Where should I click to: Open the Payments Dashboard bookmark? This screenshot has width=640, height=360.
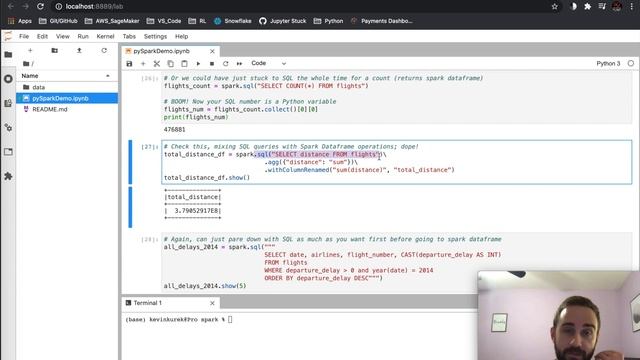[382, 21]
